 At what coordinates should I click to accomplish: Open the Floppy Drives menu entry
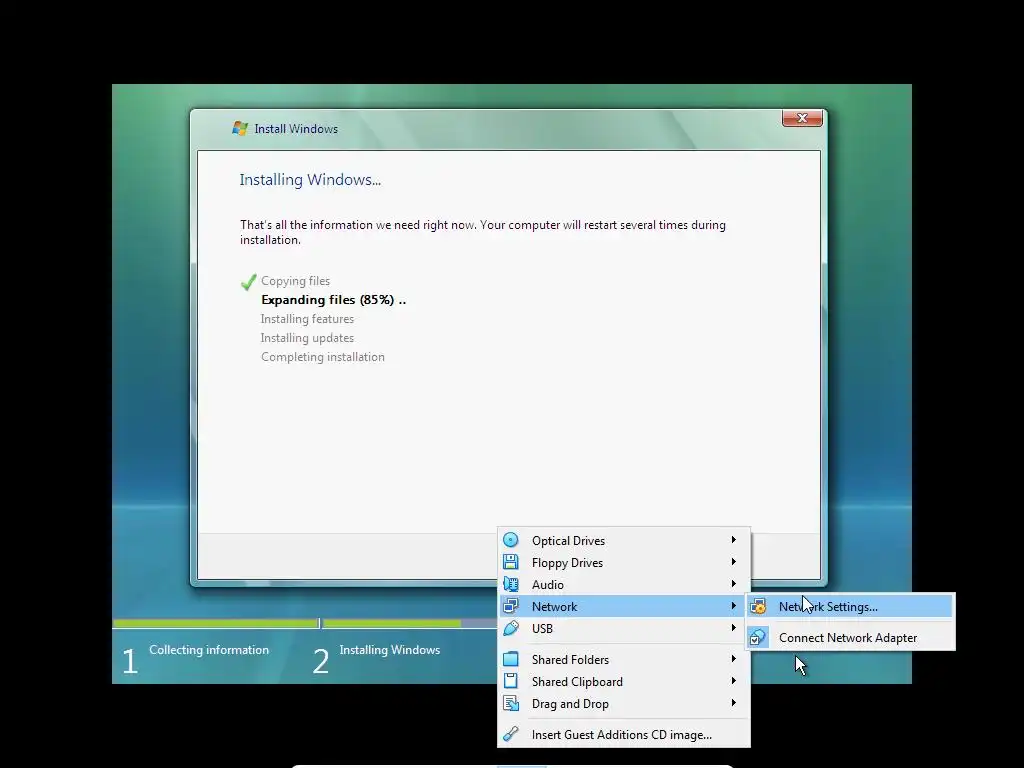click(624, 562)
